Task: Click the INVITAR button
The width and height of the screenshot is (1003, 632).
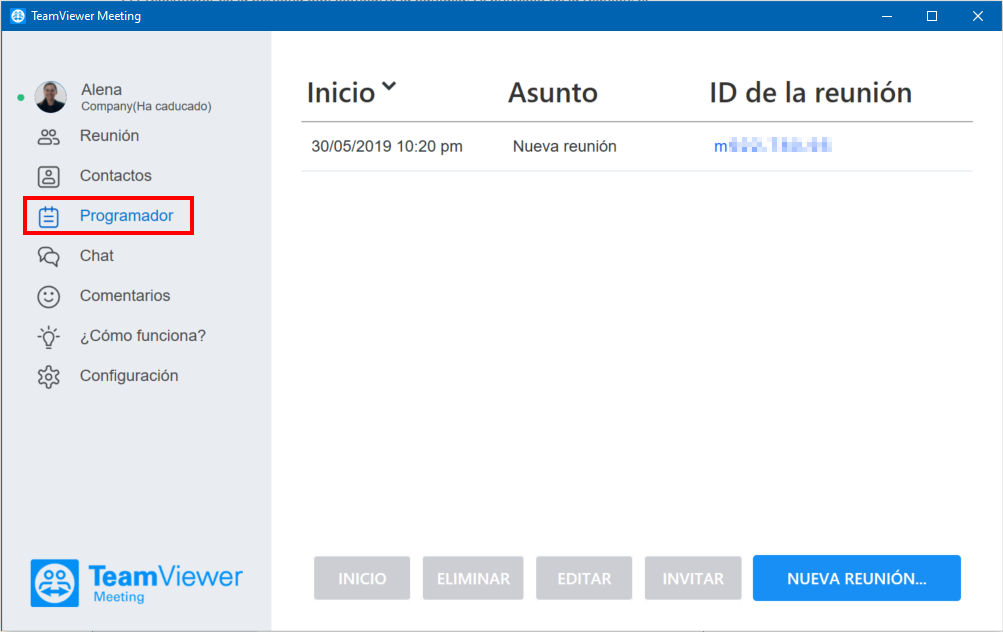Action: (x=693, y=578)
